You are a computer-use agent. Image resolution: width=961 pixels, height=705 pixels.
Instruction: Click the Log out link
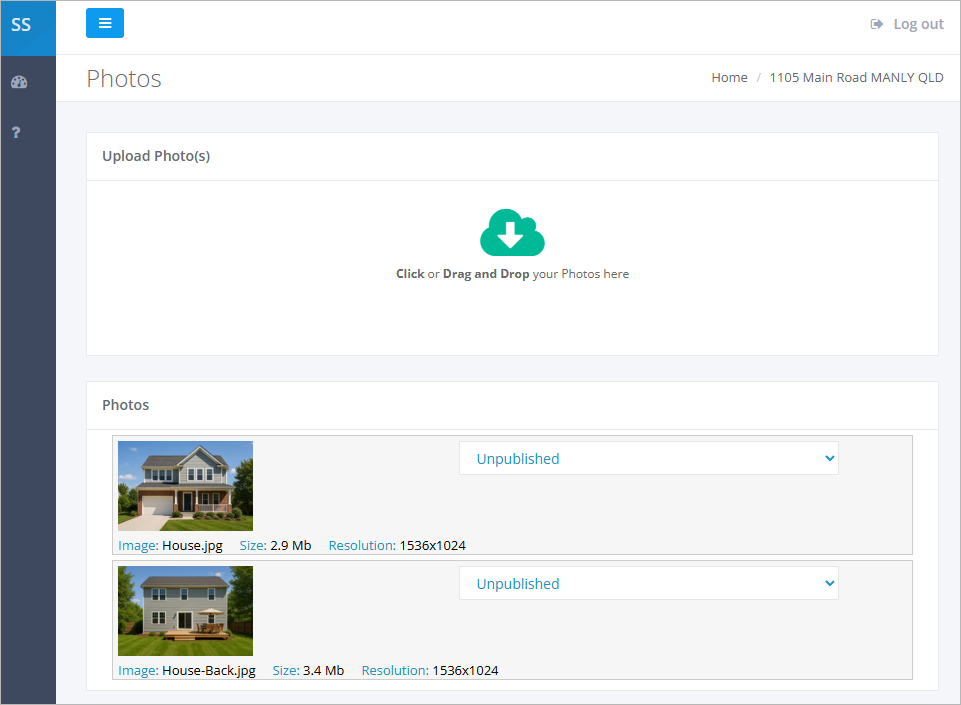tap(918, 23)
